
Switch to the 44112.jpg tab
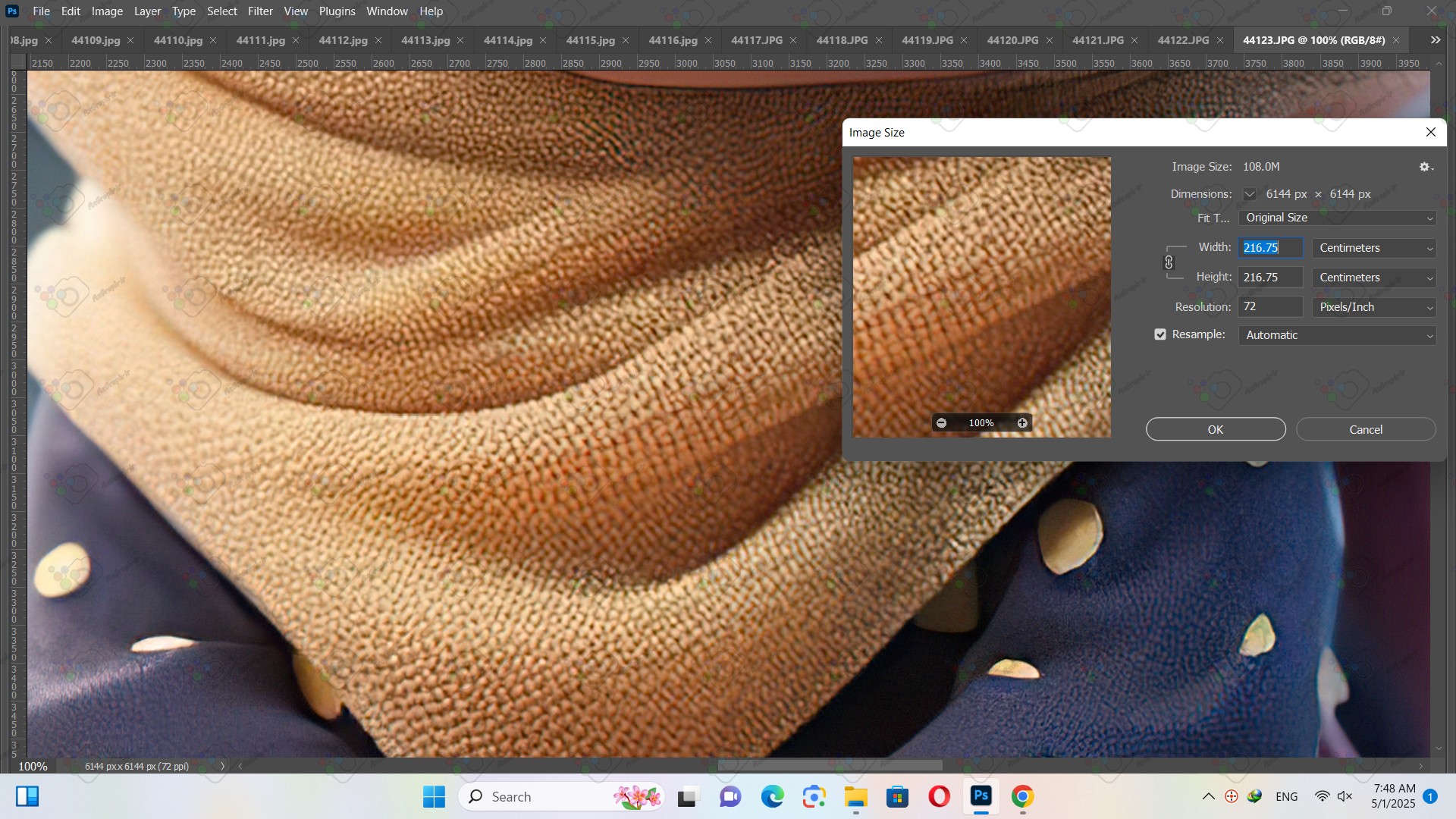tap(343, 40)
